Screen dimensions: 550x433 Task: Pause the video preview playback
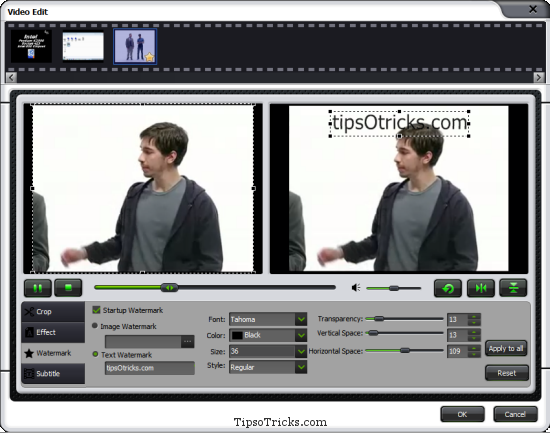[x=38, y=288]
